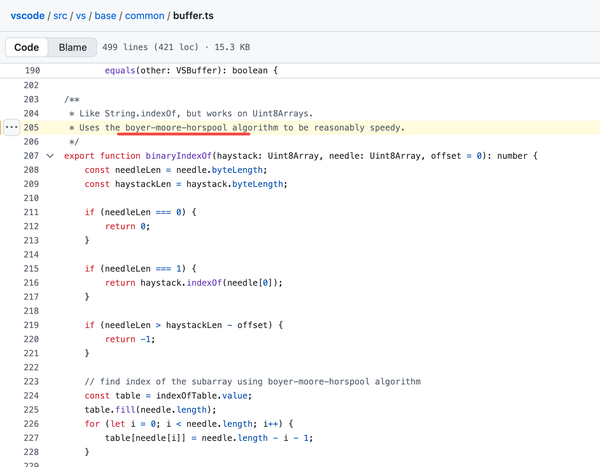Navigate to the src folder breadcrumb
Image resolution: width=600 pixels, height=467 pixels.
pos(60,16)
